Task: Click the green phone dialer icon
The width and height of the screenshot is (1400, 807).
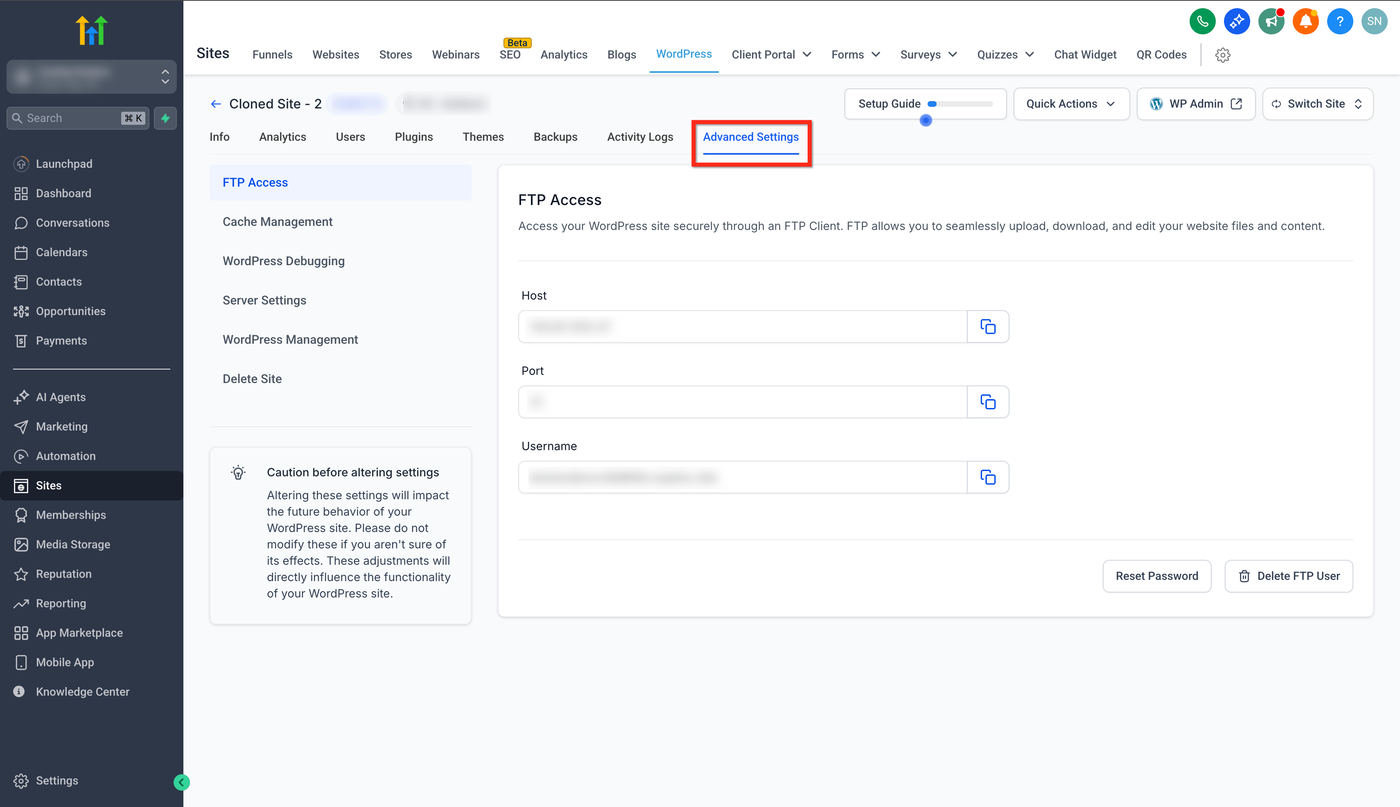Action: [x=1202, y=21]
